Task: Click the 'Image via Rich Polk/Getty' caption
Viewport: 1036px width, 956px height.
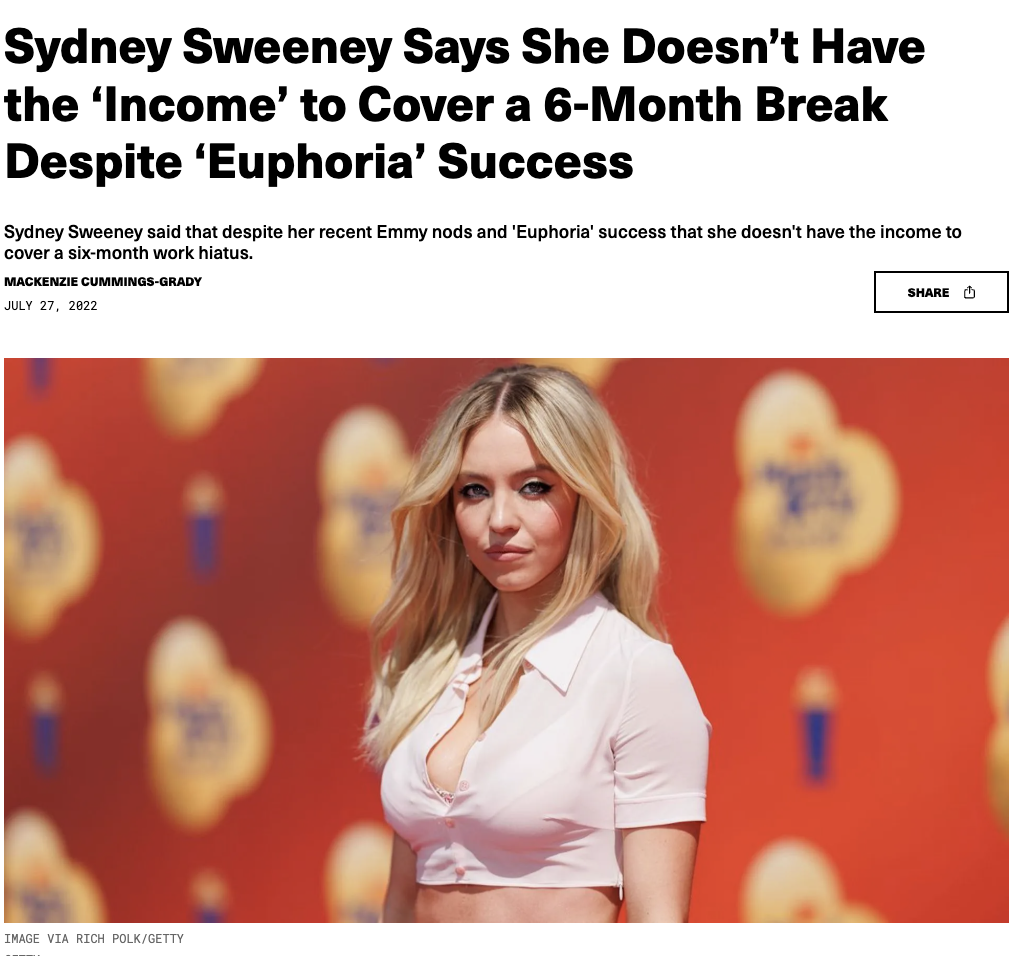Action: click(94, 939)
